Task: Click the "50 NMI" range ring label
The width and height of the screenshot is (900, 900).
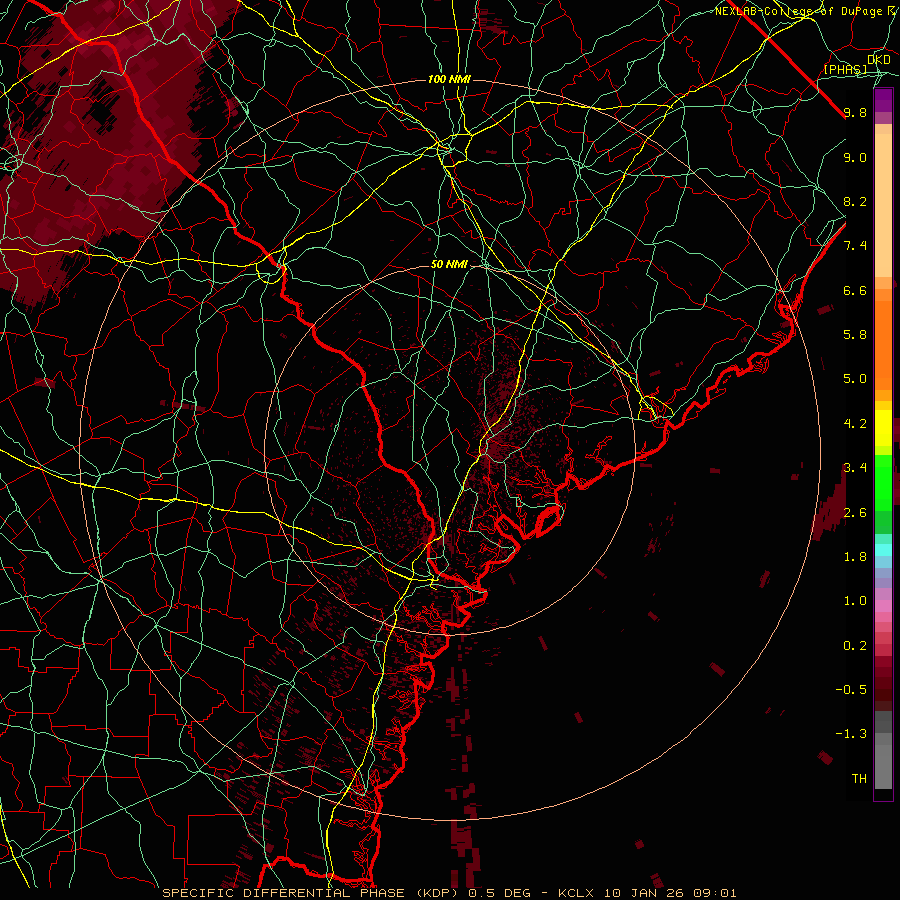Action: click(x=449, y=264)
